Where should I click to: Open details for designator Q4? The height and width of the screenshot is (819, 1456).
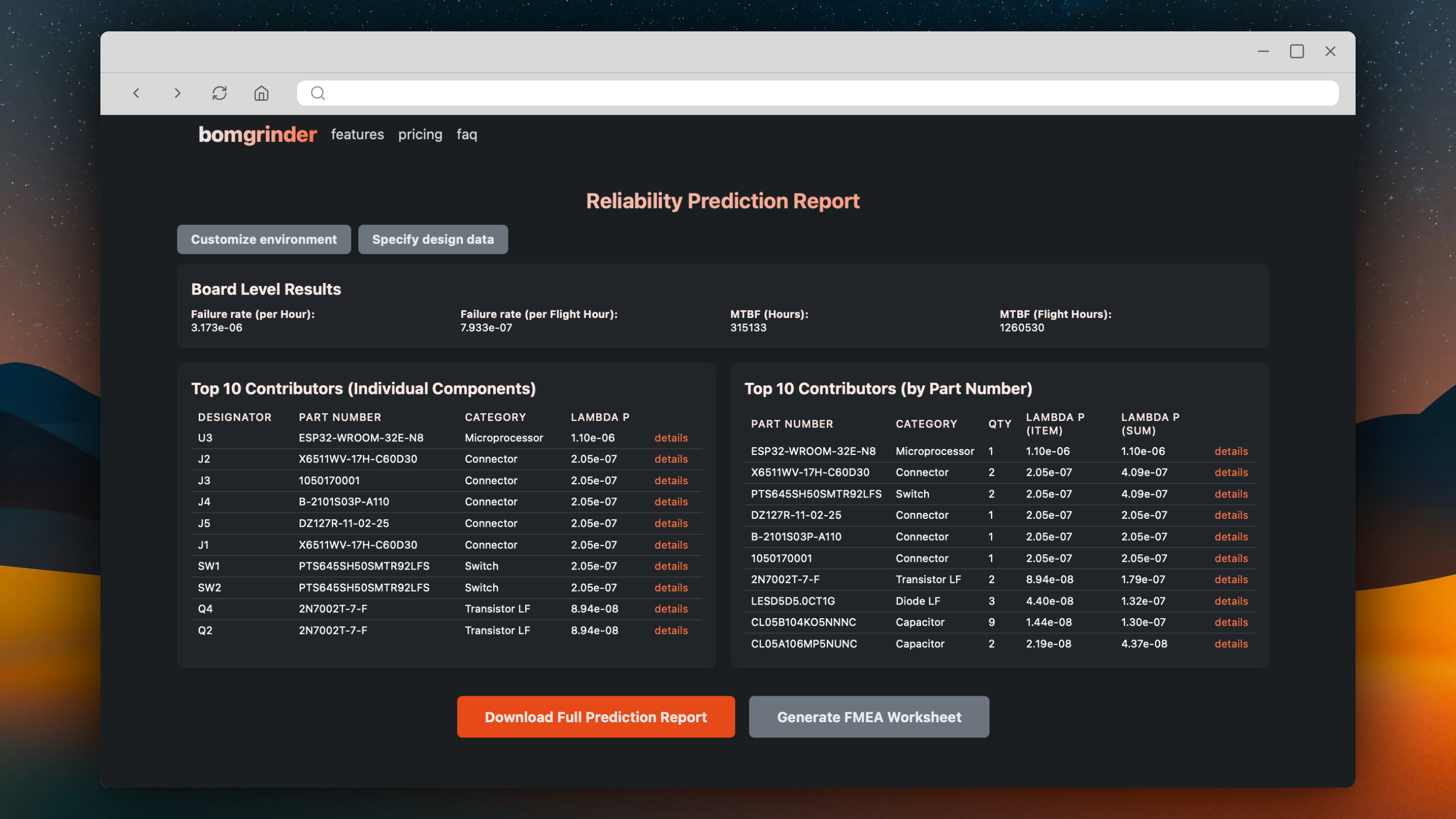671,609
